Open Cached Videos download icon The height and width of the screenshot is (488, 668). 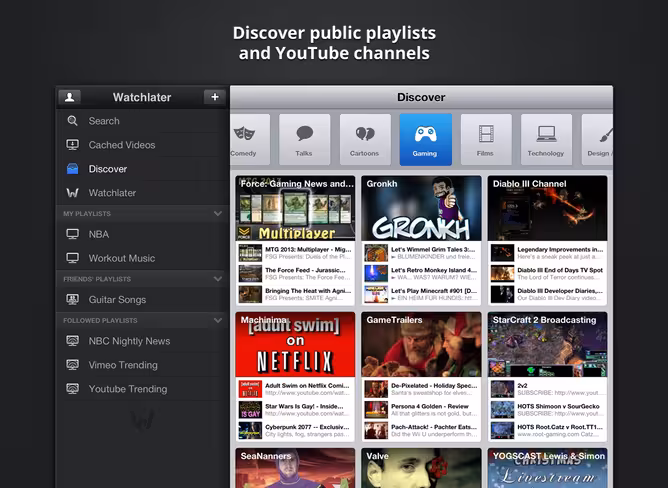point(72,145)
